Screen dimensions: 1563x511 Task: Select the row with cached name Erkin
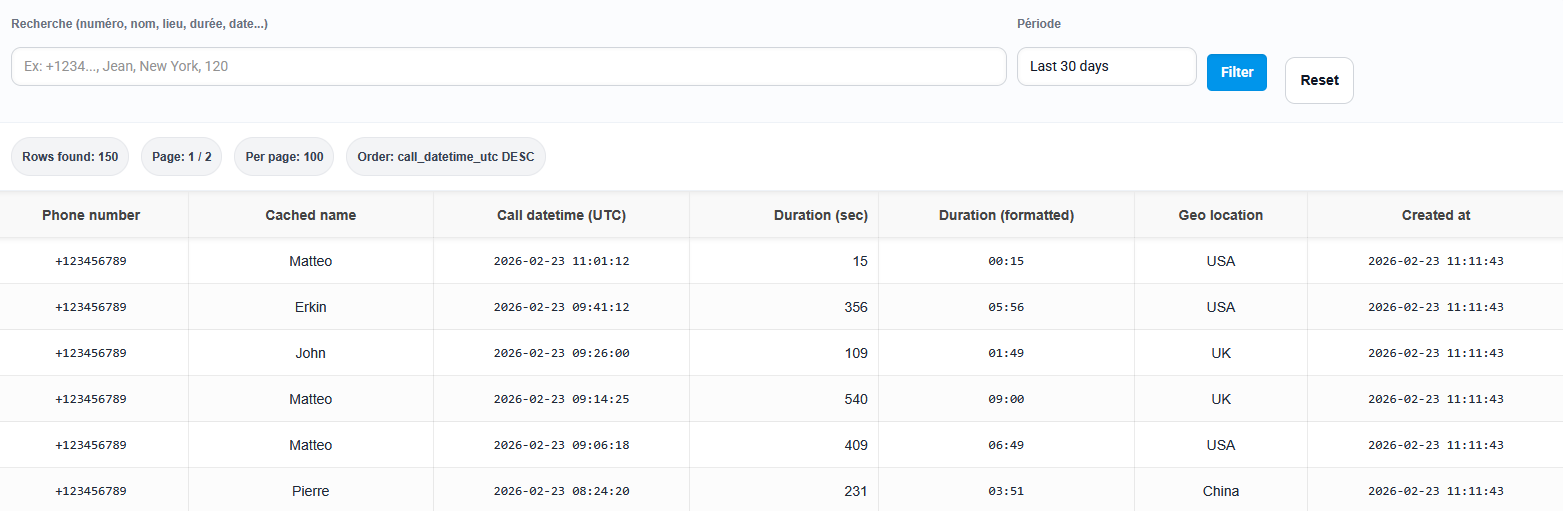(x=310, y=307)
